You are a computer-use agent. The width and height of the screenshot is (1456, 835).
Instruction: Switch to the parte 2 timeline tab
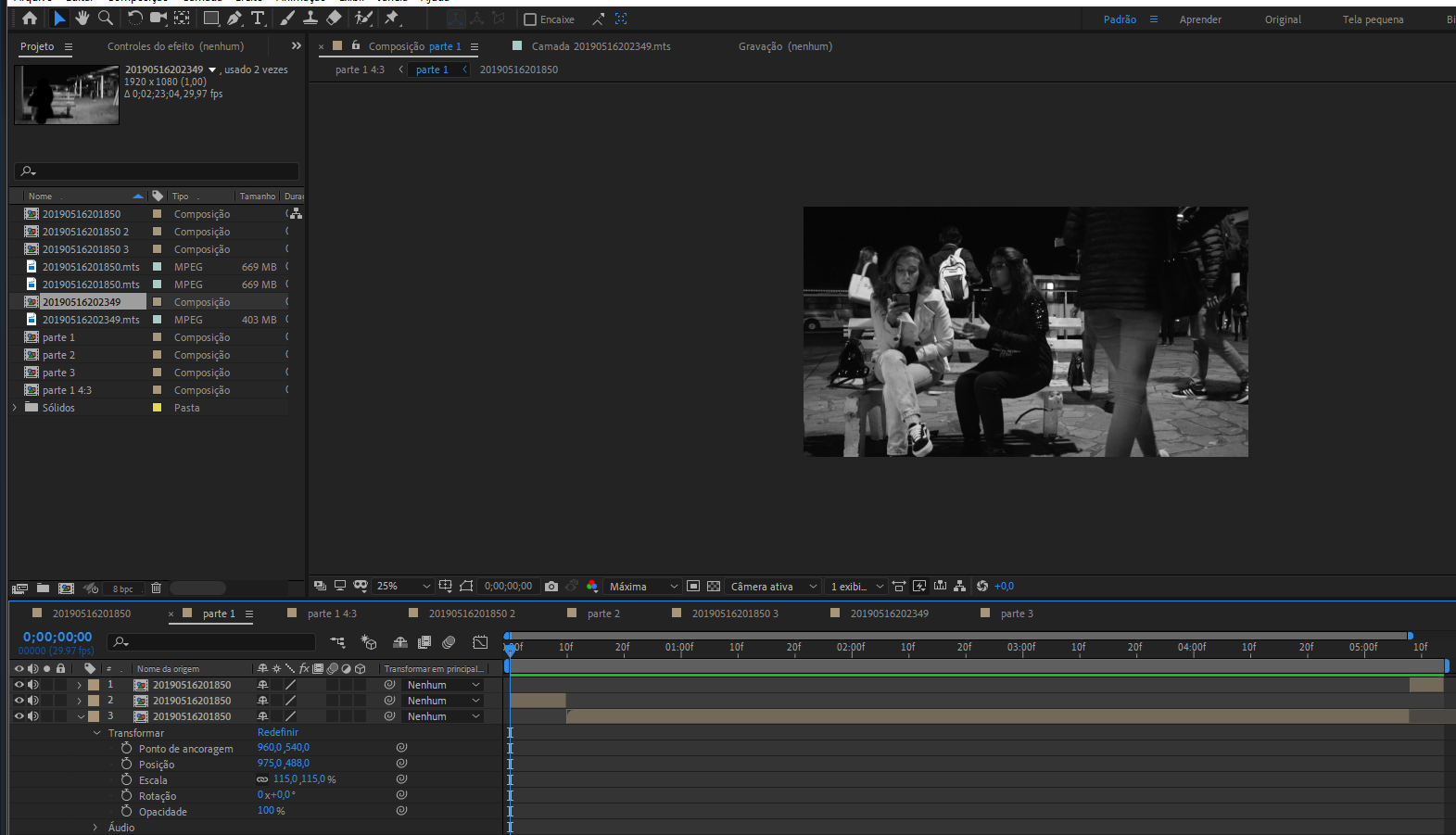click(x=603, y=614)
